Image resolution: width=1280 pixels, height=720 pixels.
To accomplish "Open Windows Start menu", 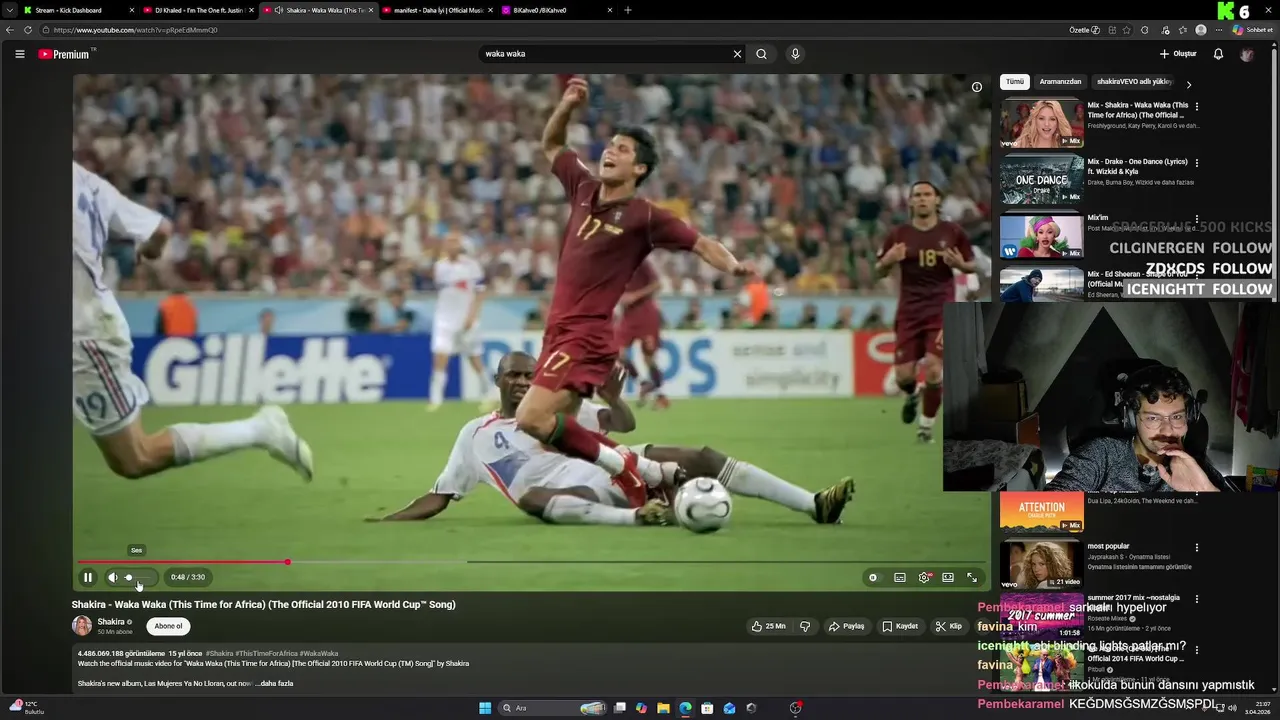I will (485, 708).
